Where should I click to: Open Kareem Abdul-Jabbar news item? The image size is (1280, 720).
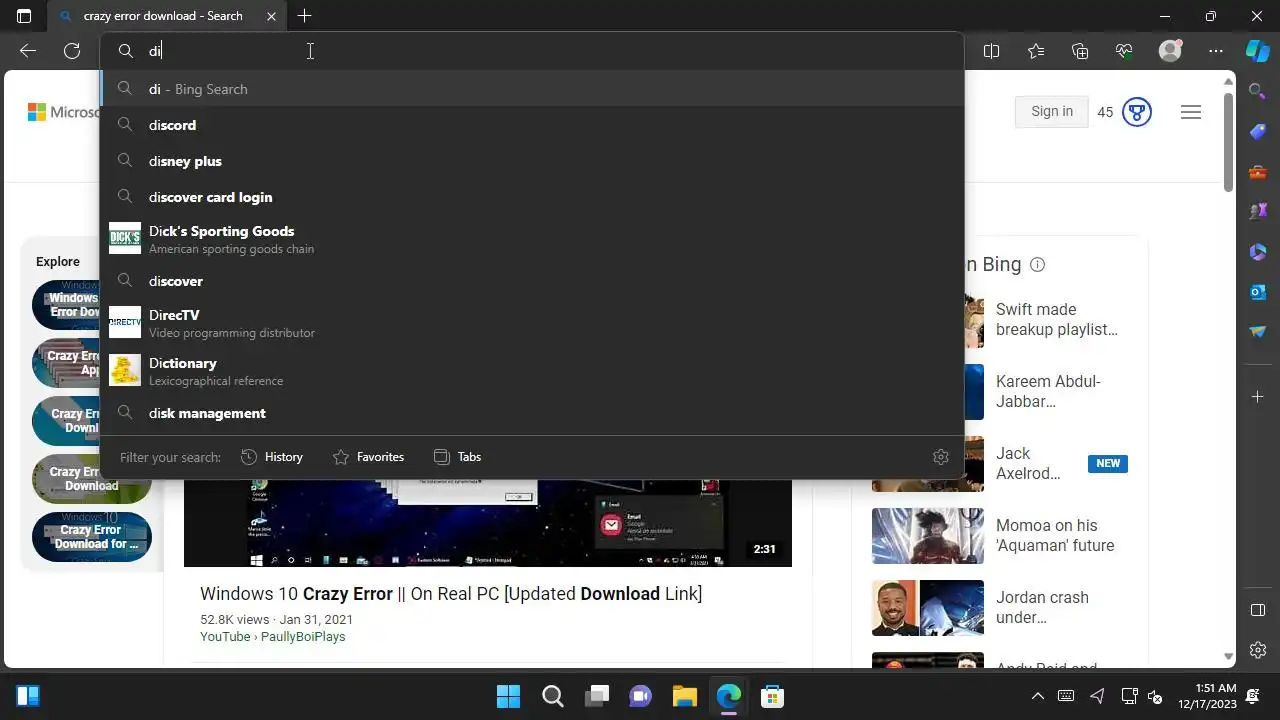[x=1048, y=391]
